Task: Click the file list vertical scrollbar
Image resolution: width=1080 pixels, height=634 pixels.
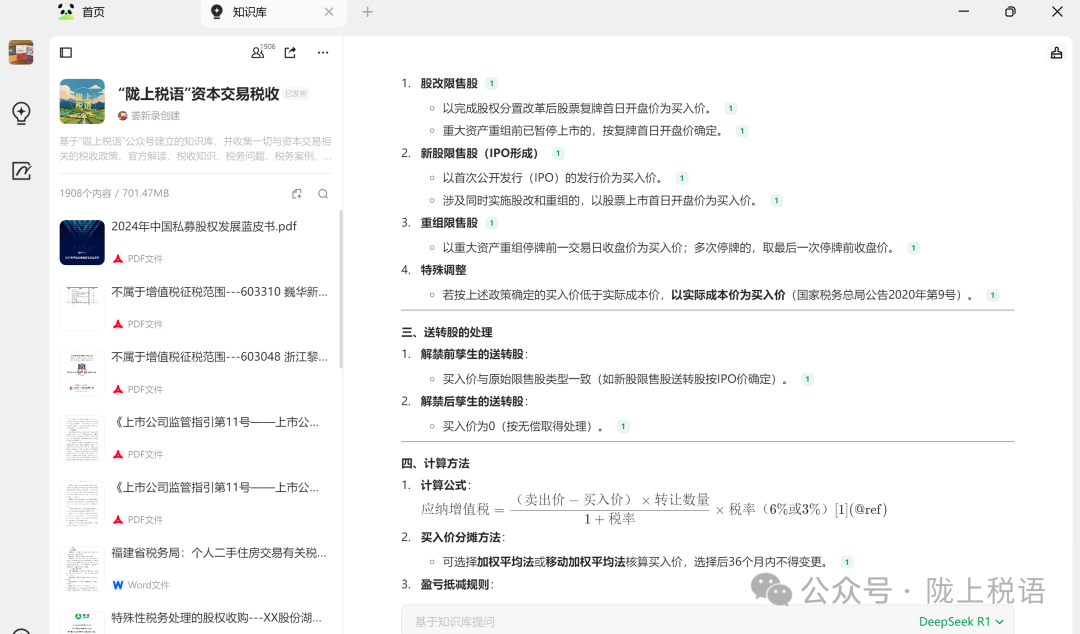Action: (x=341, y=290)
